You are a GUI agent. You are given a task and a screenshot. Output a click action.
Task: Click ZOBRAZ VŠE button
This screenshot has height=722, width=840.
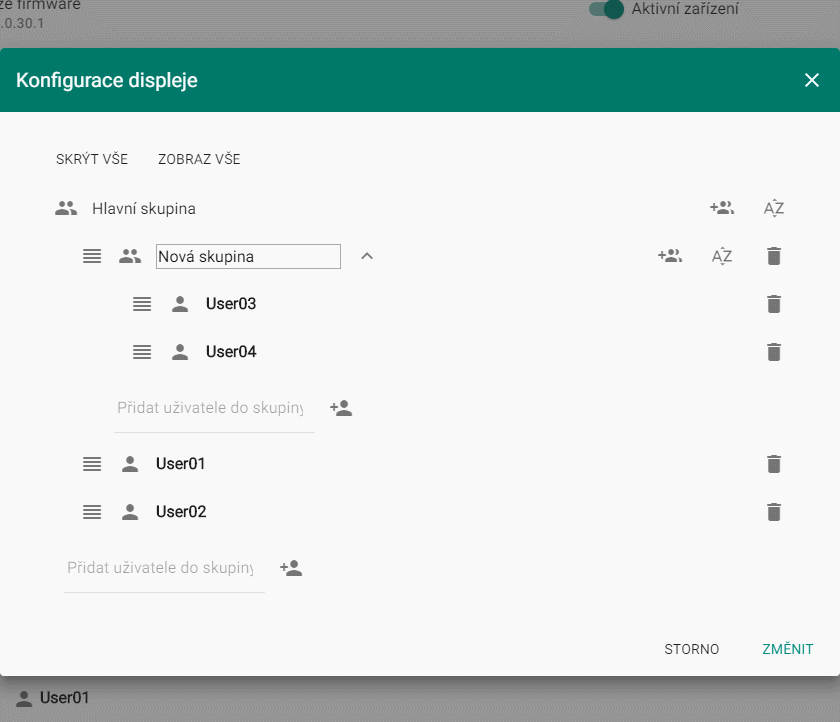pos(199,159)
